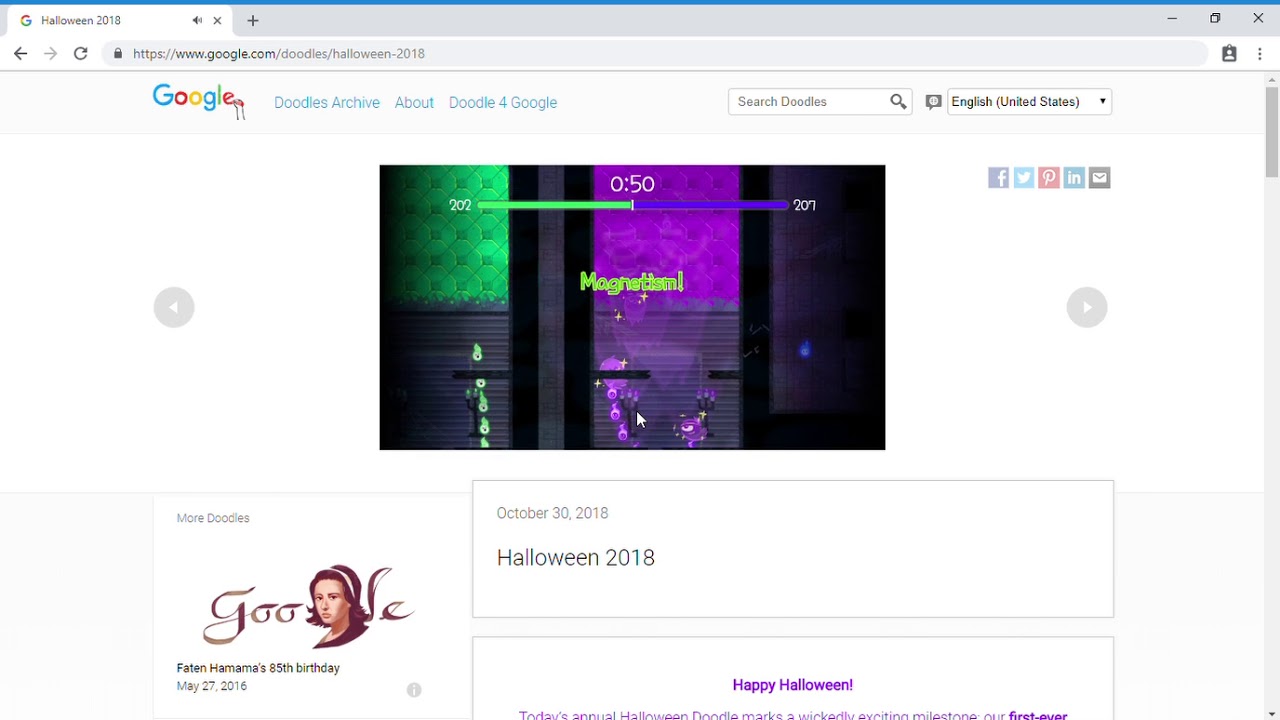Screen dimensions: 1280x720
Task: Click the Magnetism! power-up text
Action: point(632,282)
